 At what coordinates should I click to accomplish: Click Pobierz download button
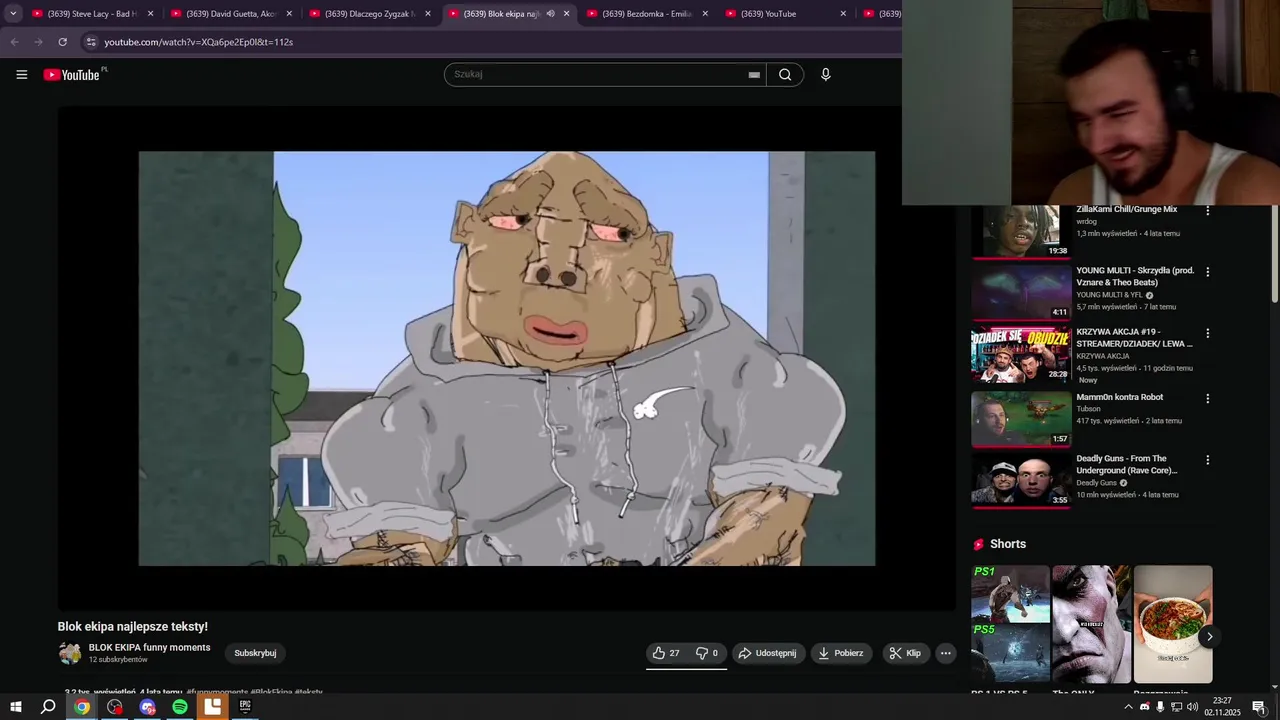(x=840, y=653)
